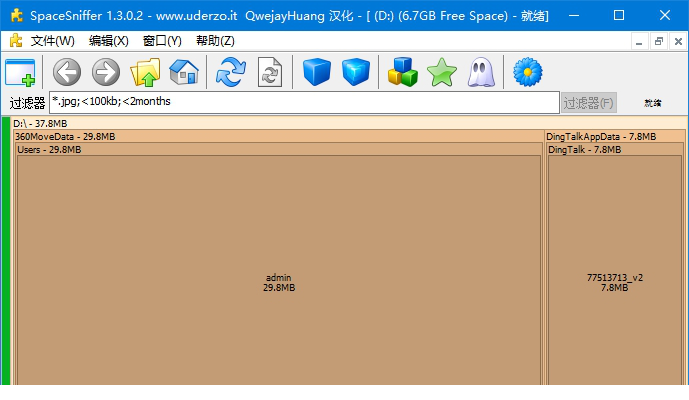Viewport: 689px width, 400px height.
Task: Rescan the current view document icon
Action: click(269, 72)
